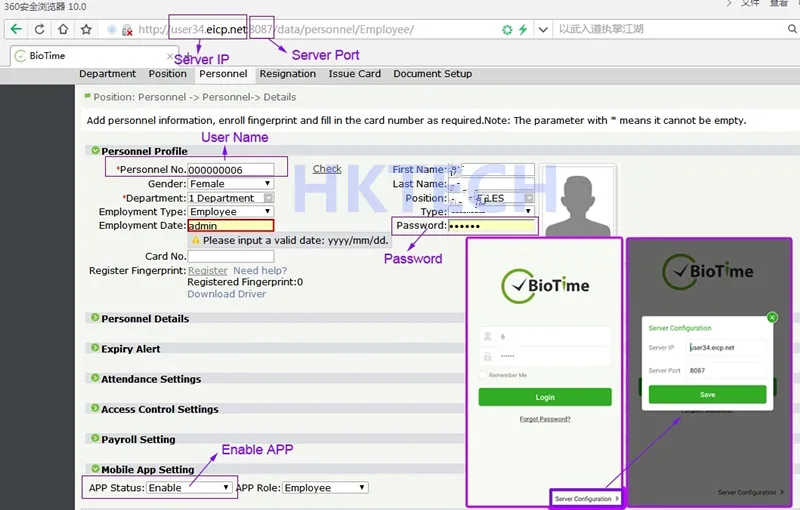The width and height of the screenshot is (800, 510).
Task: Expand the Payroll Setting section
Action: [95, 438]
